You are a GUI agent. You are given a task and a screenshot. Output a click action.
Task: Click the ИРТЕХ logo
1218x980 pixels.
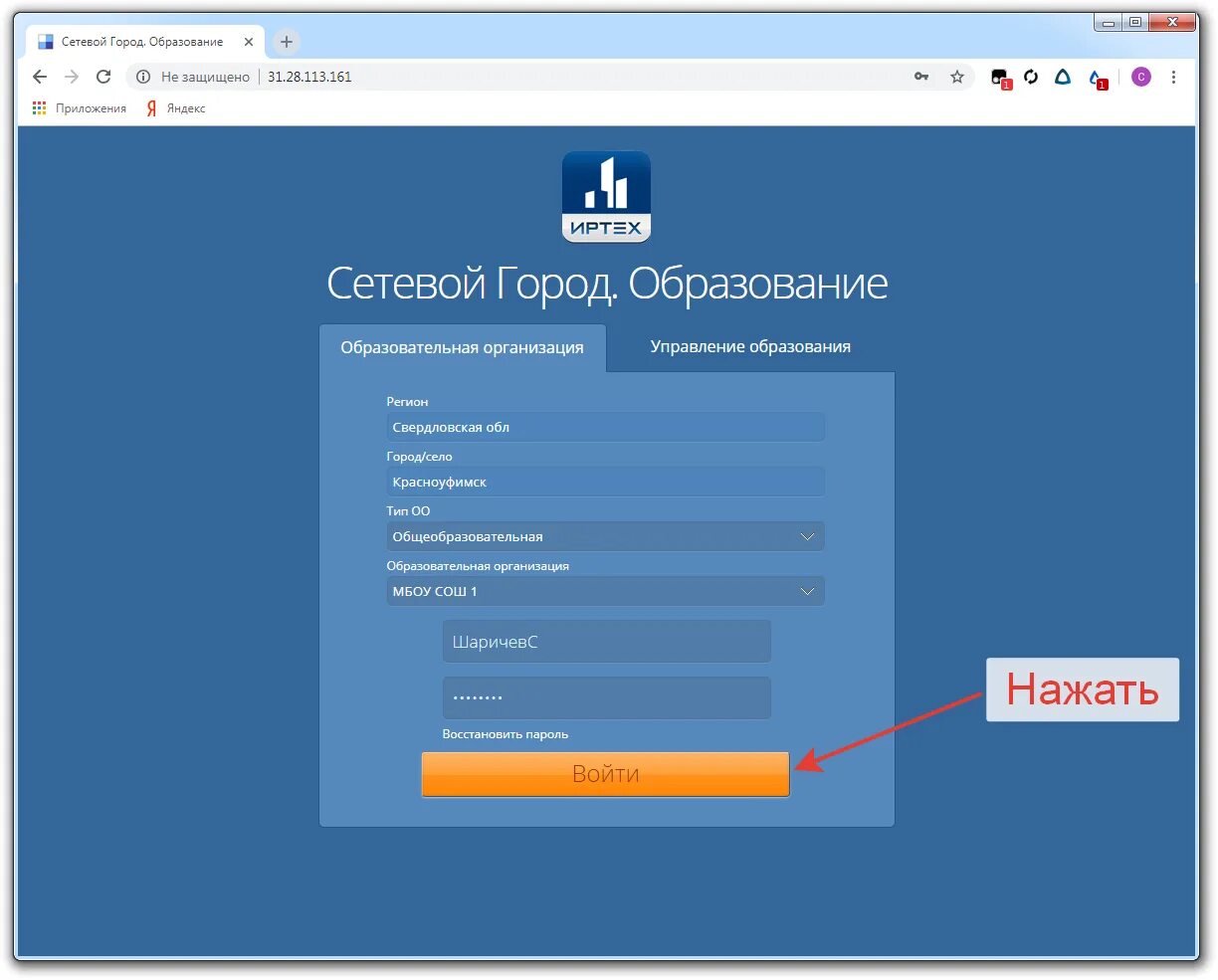[x=606, y=197]
